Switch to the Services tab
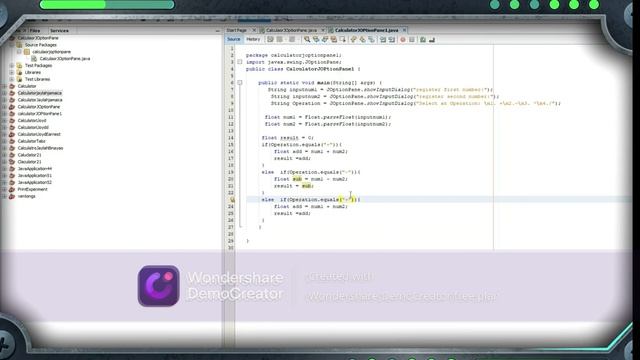 click(x=59, y=31)
